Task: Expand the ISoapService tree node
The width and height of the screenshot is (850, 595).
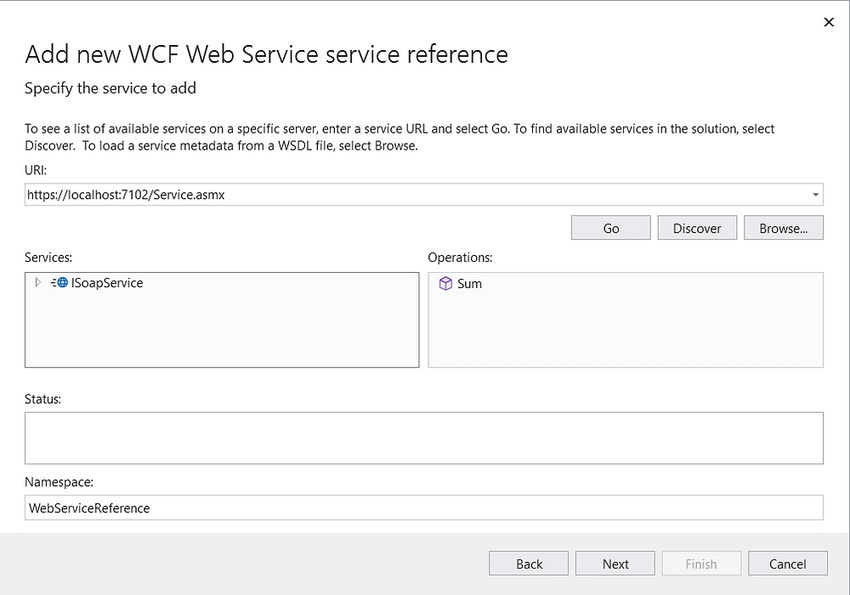Action: pos(38,283)
